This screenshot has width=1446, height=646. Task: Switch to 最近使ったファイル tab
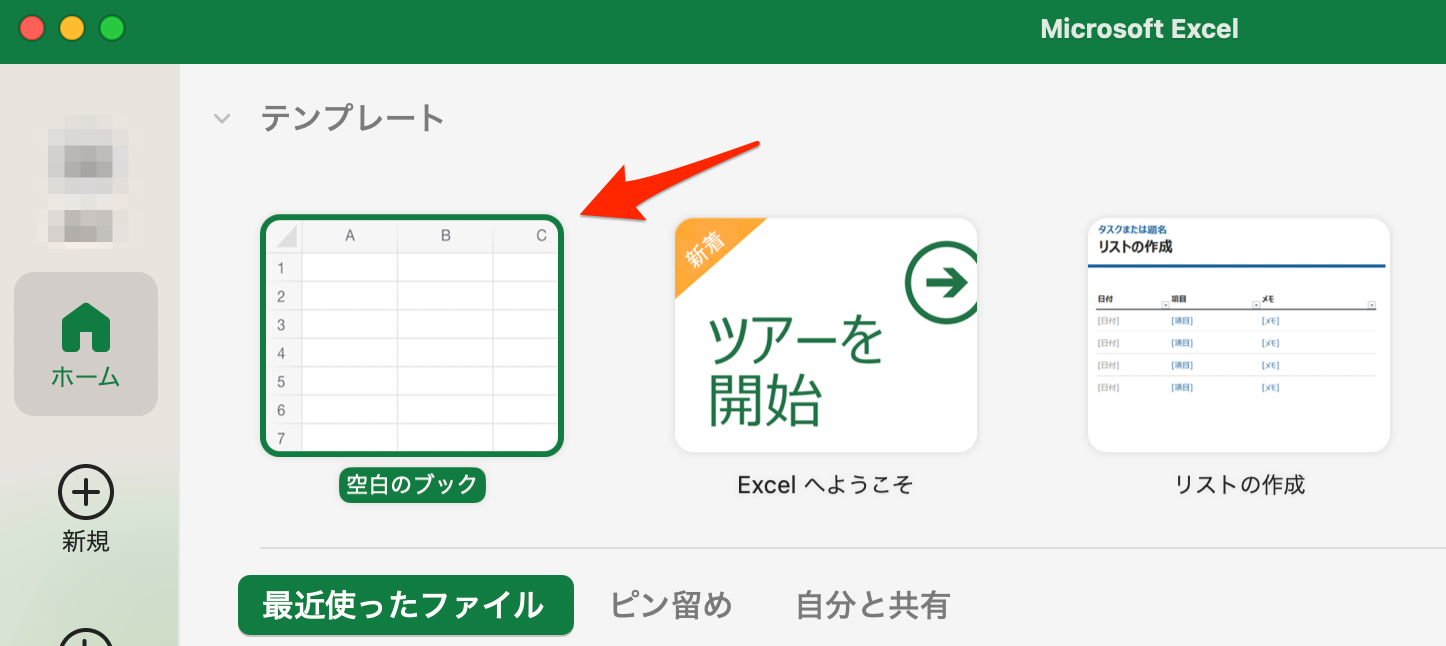(x=406, y=605)
